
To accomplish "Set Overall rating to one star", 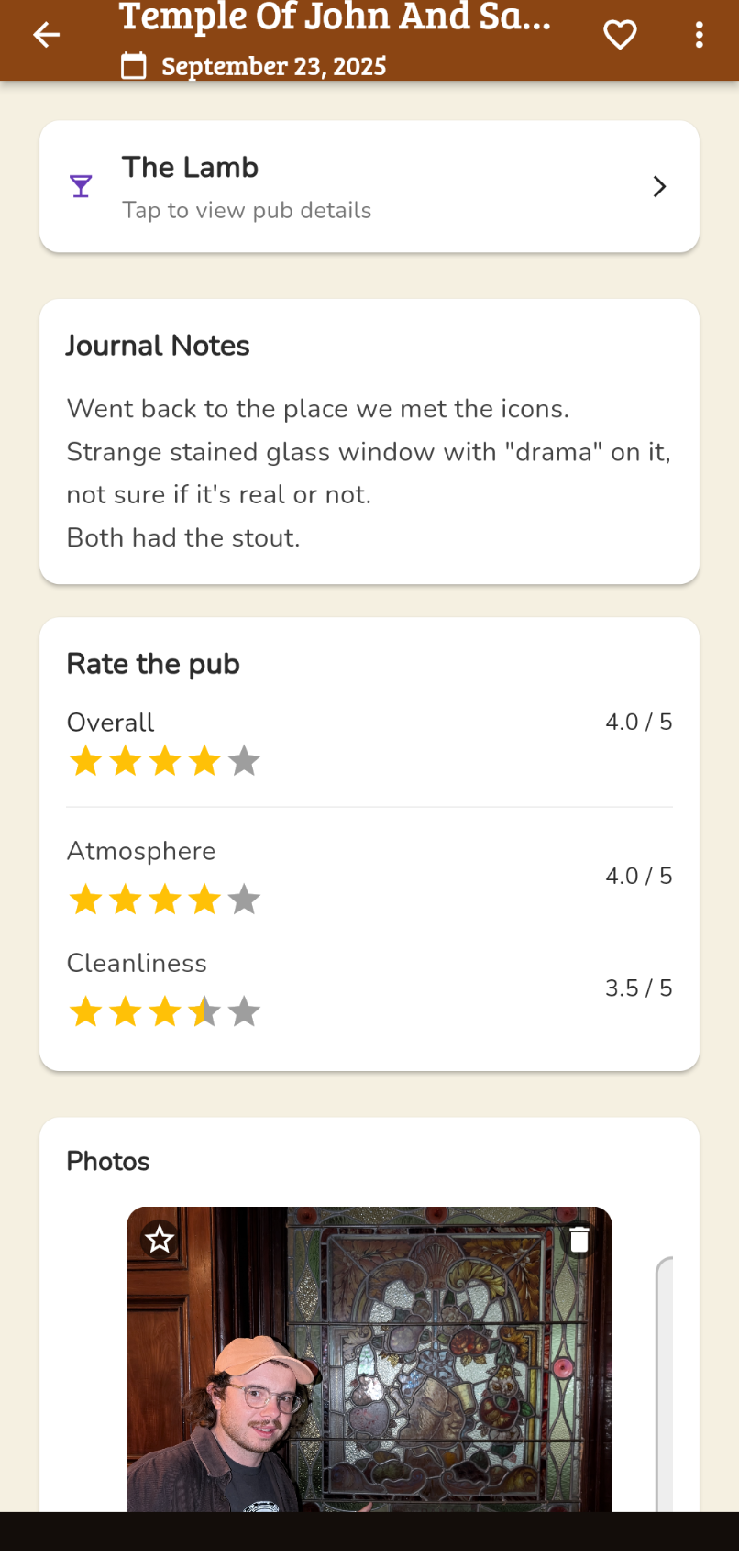I will point(85,761).
